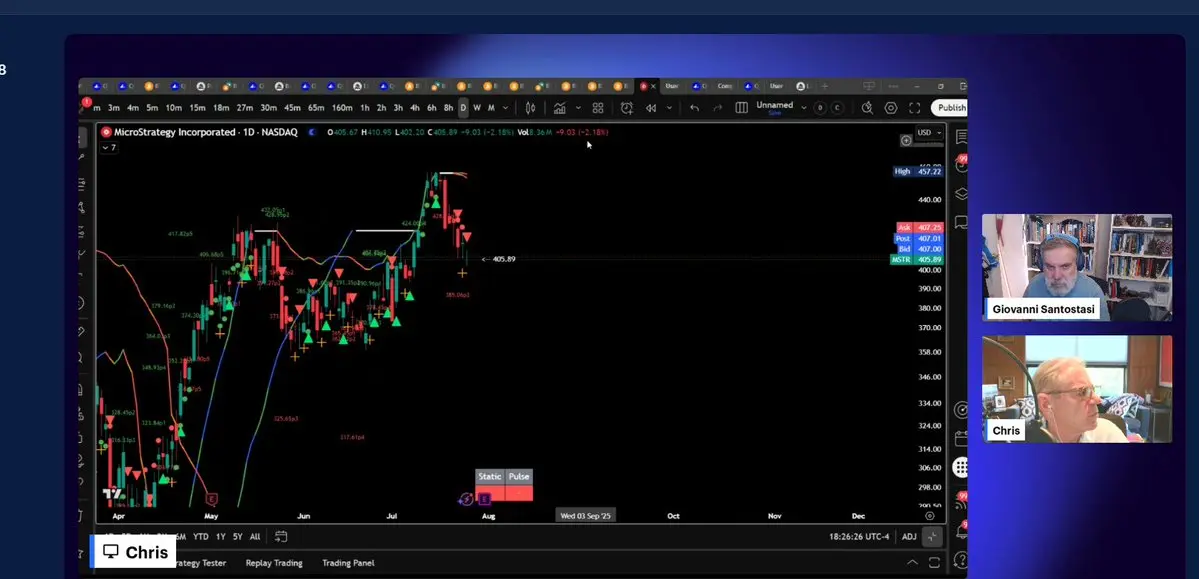Expand the layout manage dropdown arrow
Screen dimensions: 1199x579
(x=804, y=108)
